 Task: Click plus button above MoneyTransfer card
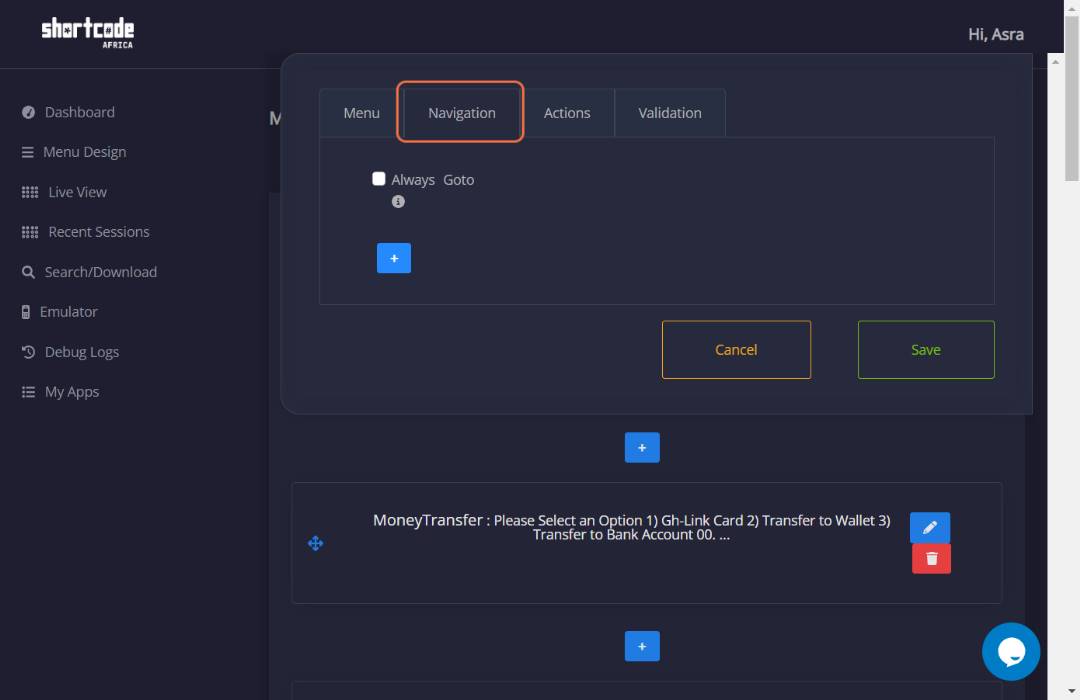(642, 448)
